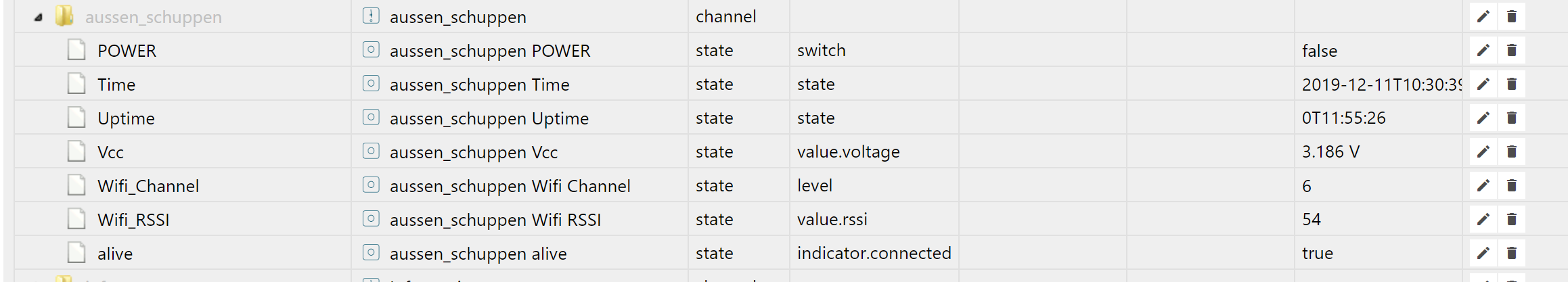Viewport: 1568px width, 282px height.
Task: Click the alive value true cell
Action: pyautogui.click(x=1317, y=254)
